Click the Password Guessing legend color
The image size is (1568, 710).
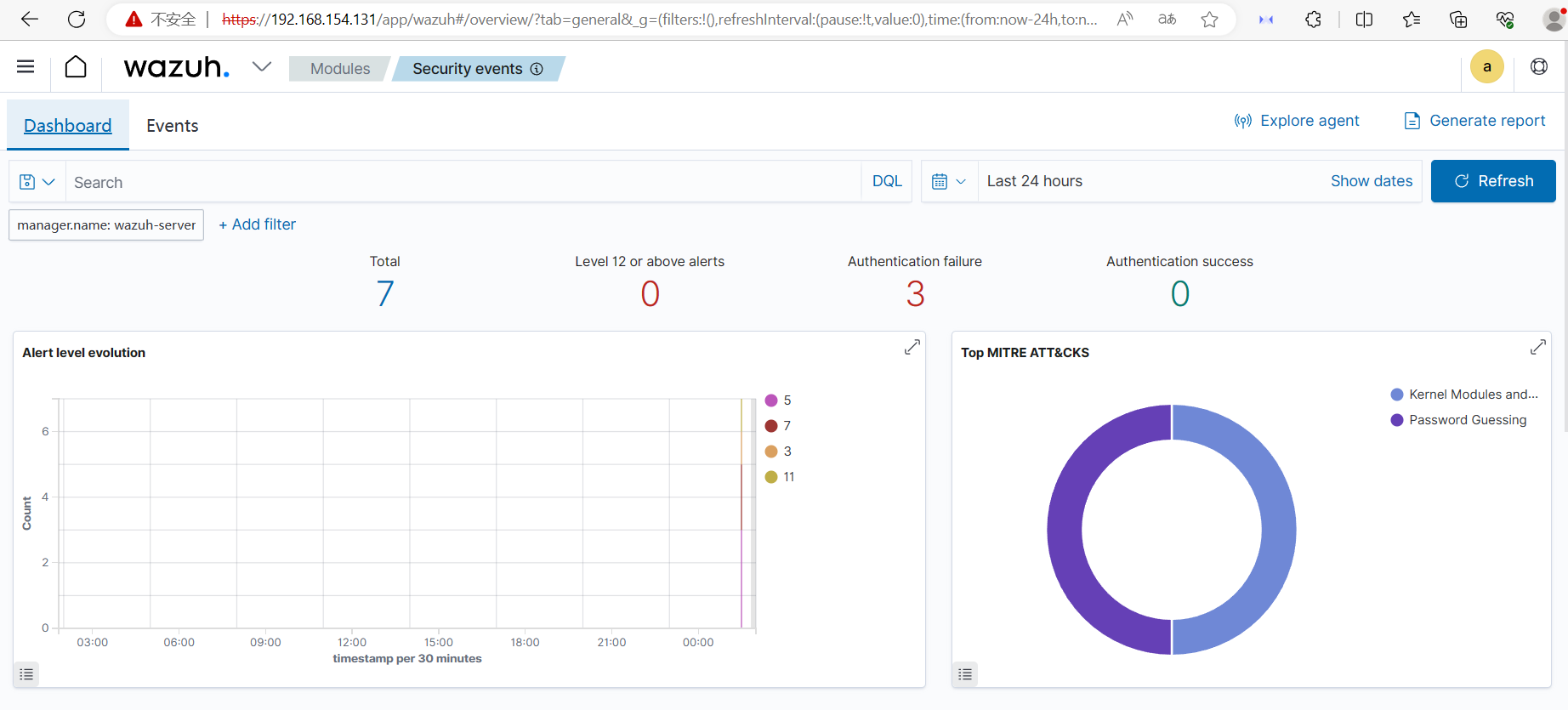coord(1396,420)
